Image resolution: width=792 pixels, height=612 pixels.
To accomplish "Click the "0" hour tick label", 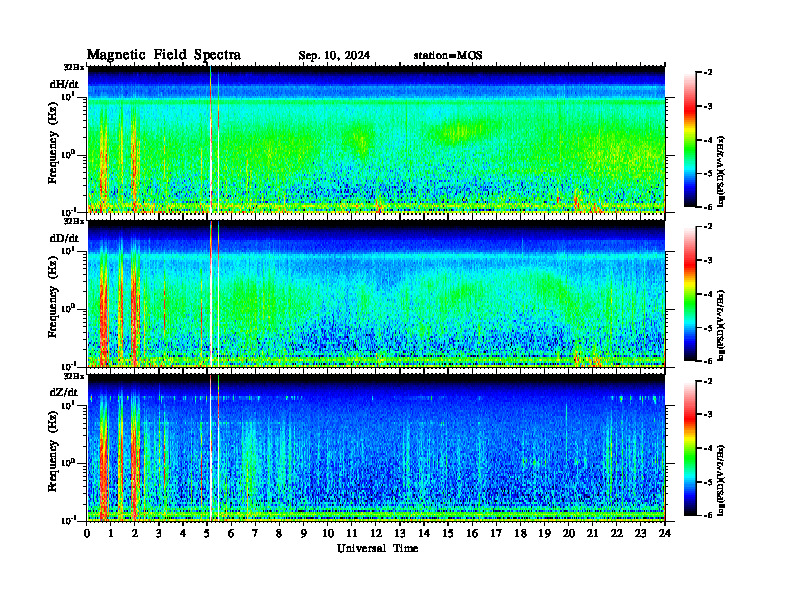I will tap(87, 533).
